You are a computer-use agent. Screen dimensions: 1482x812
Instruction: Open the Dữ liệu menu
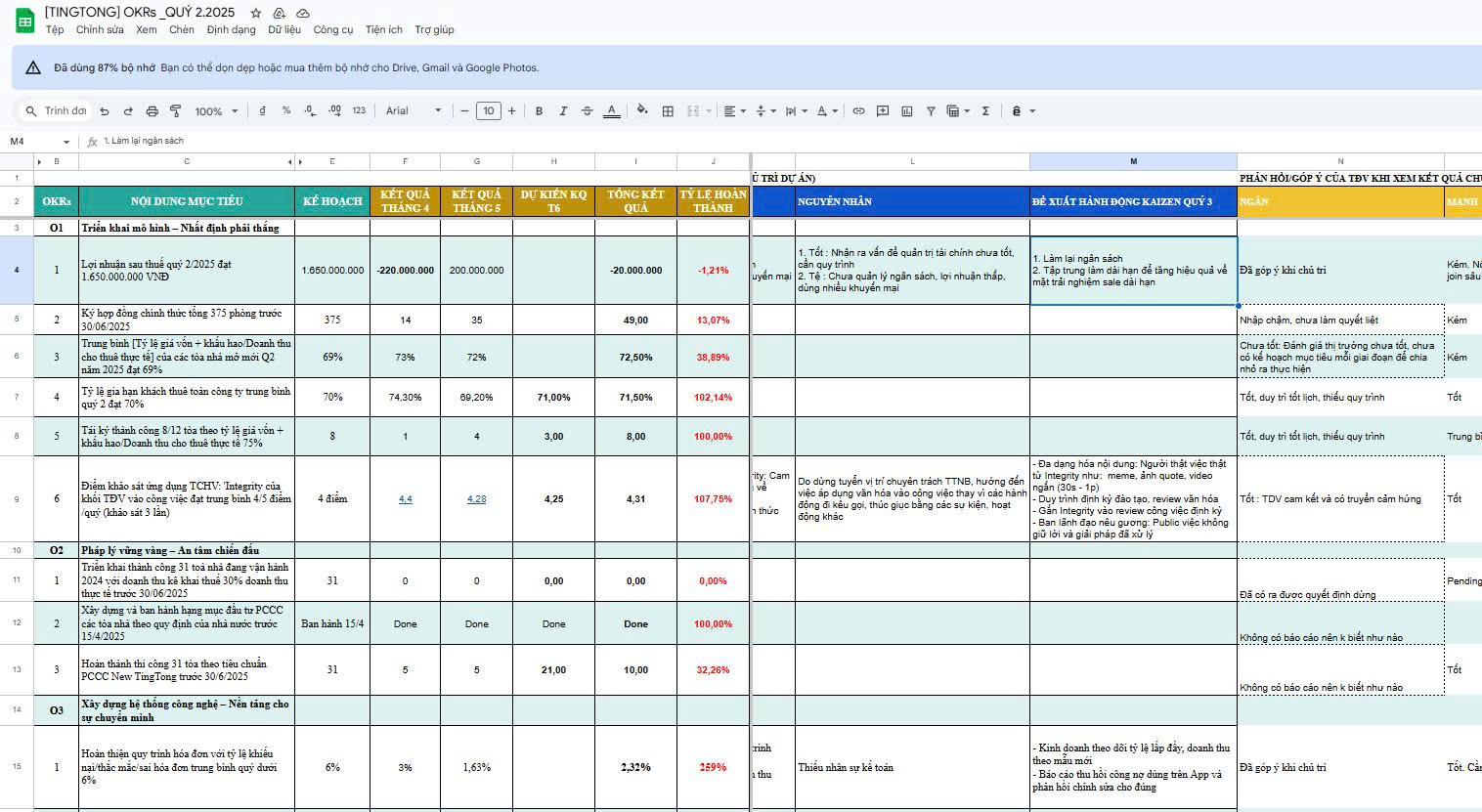coord(284,30)
